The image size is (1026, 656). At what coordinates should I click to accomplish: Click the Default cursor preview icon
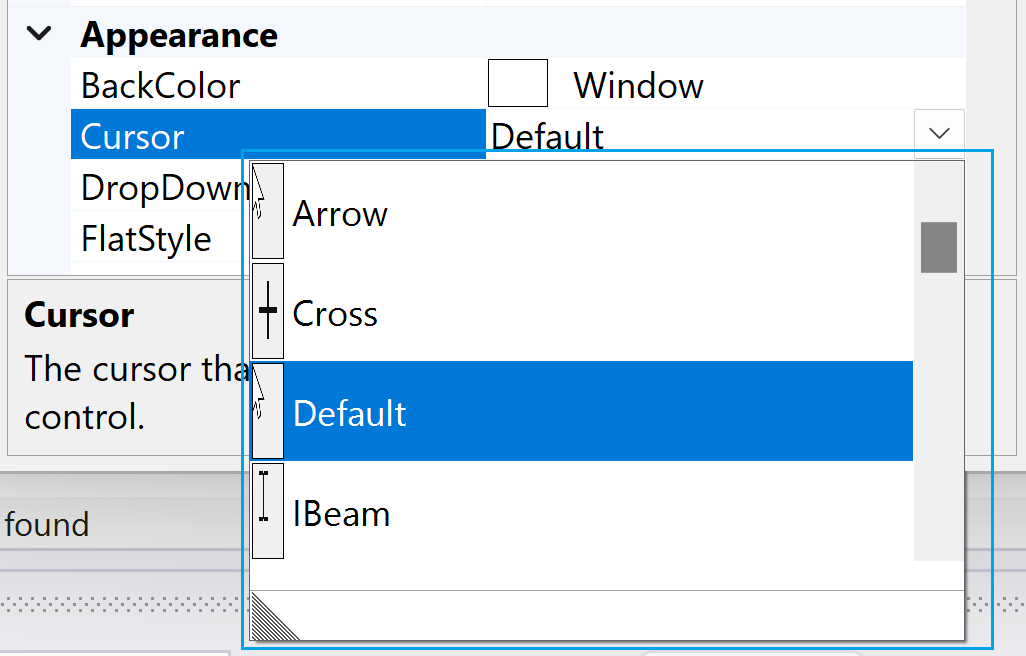pos(267,411)
